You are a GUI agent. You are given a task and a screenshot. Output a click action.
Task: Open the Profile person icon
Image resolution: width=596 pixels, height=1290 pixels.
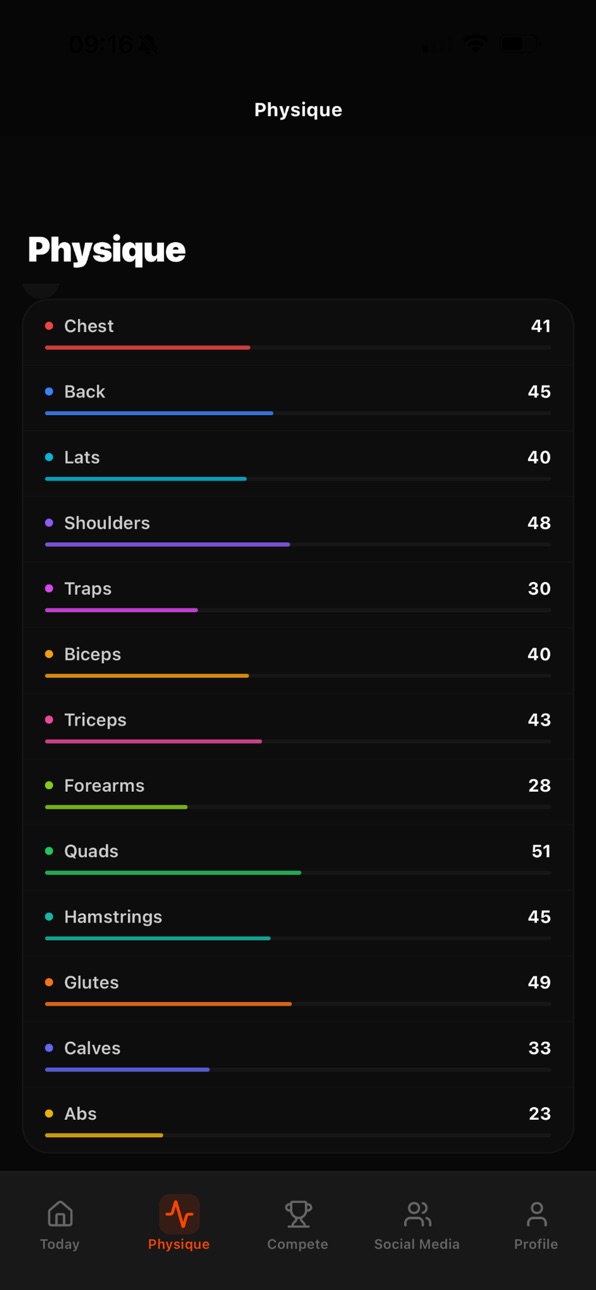tap(536, 1214)
